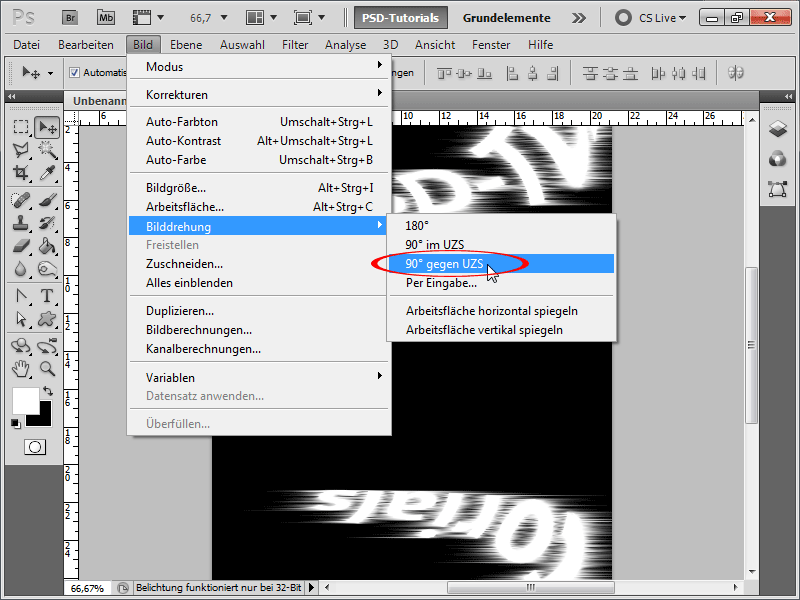The image size is (800, 600).
Task: Pick the History Brush tool
Action: coord(47,222)
